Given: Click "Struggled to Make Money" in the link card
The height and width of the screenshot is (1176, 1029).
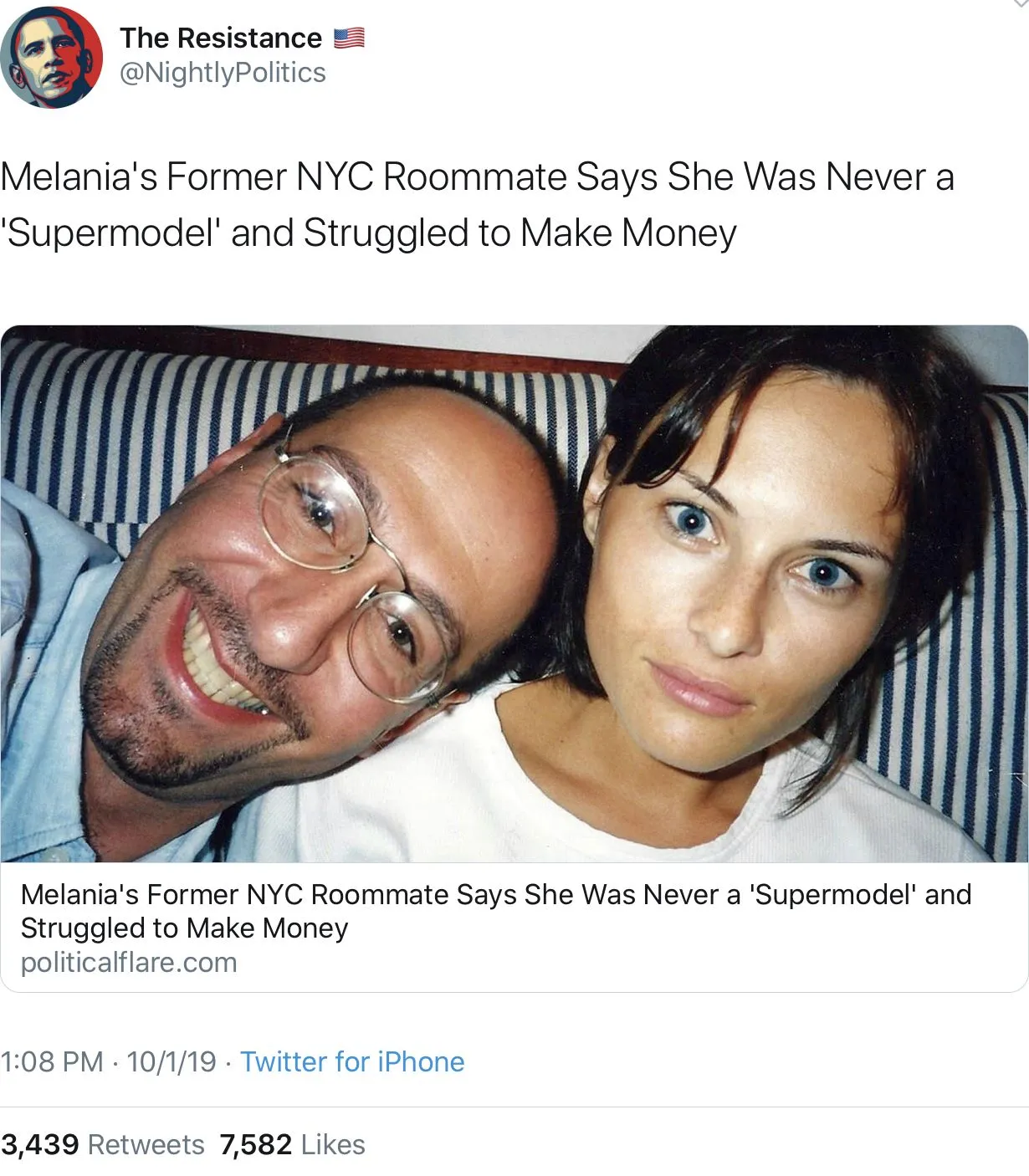Looking at the screenshot, I should coord(184,928).
